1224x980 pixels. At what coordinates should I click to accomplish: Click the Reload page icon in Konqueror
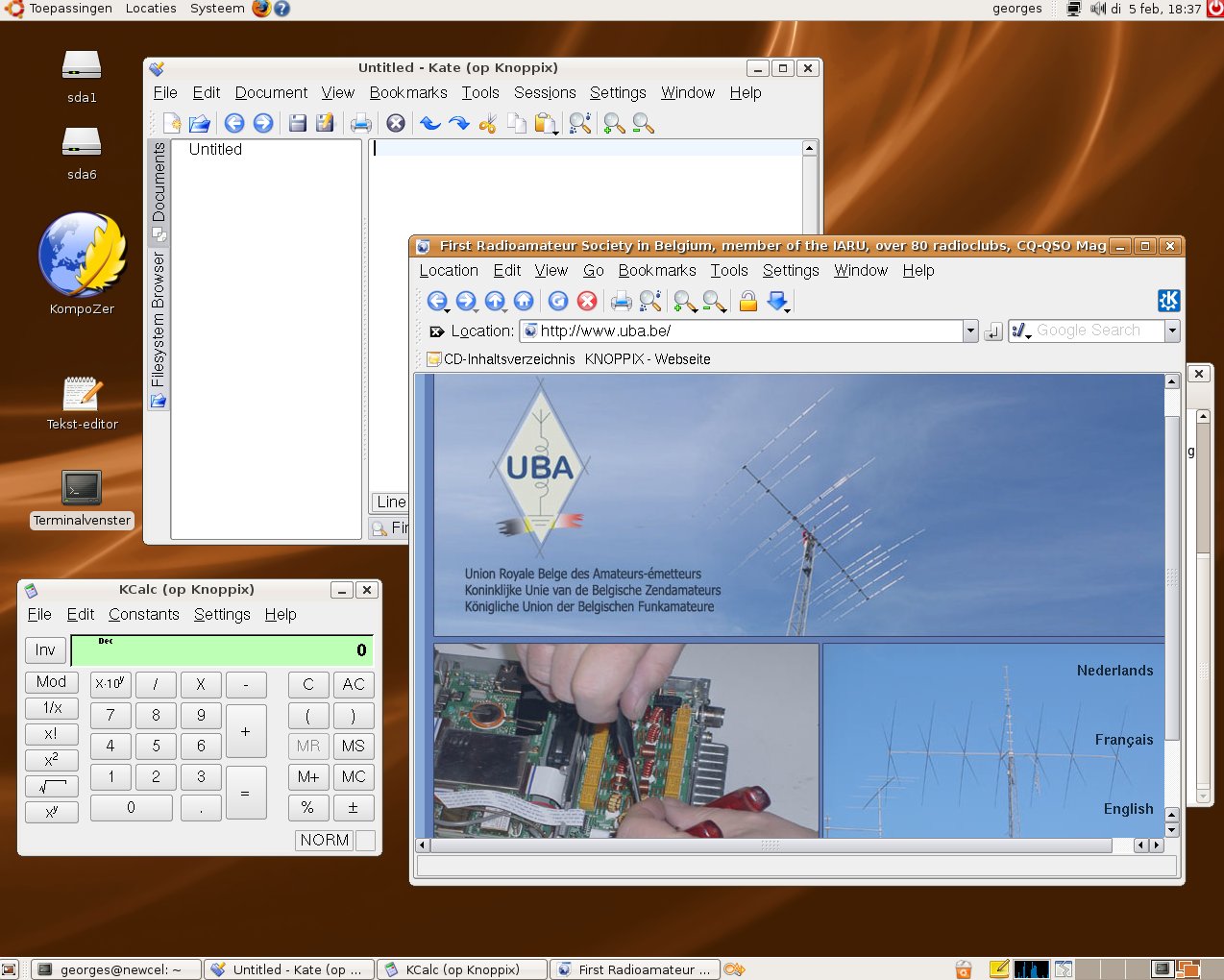tap(558, 302)
